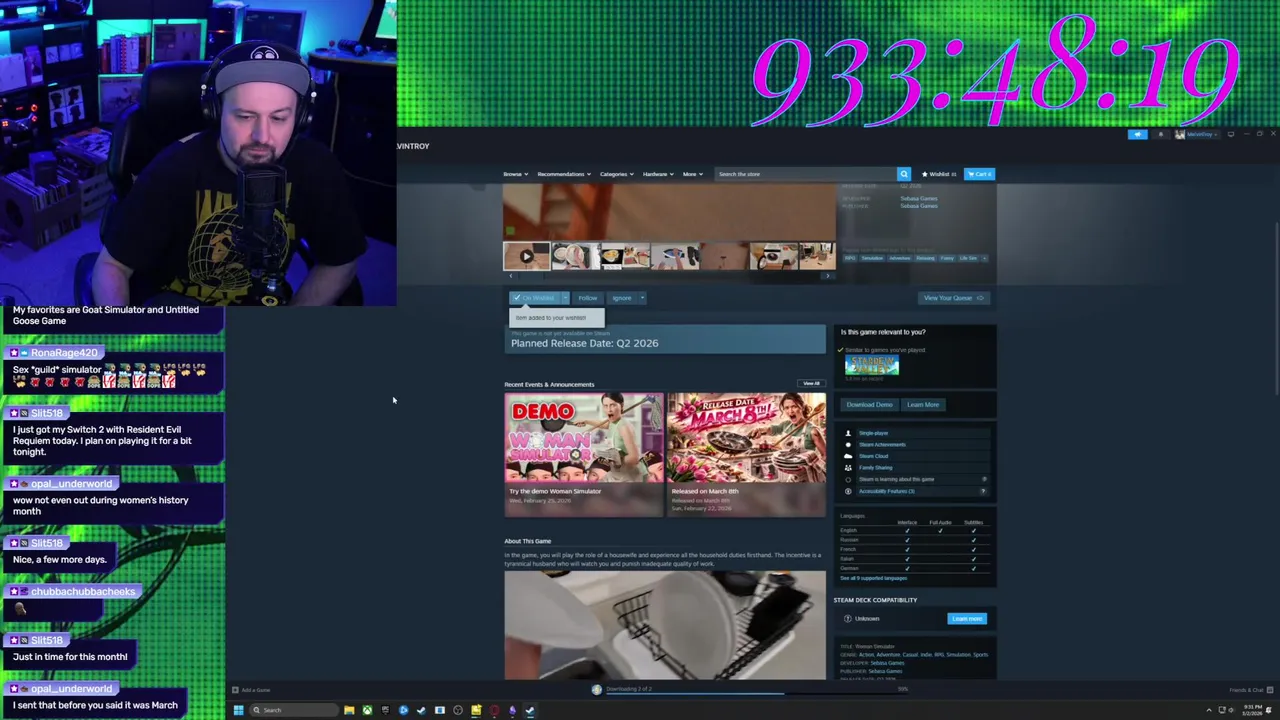Image resolution: width=1280 pixels, height=720 pixels.
Task: Click View All events button
Action: pyautogui.click(x=811, y=384)
